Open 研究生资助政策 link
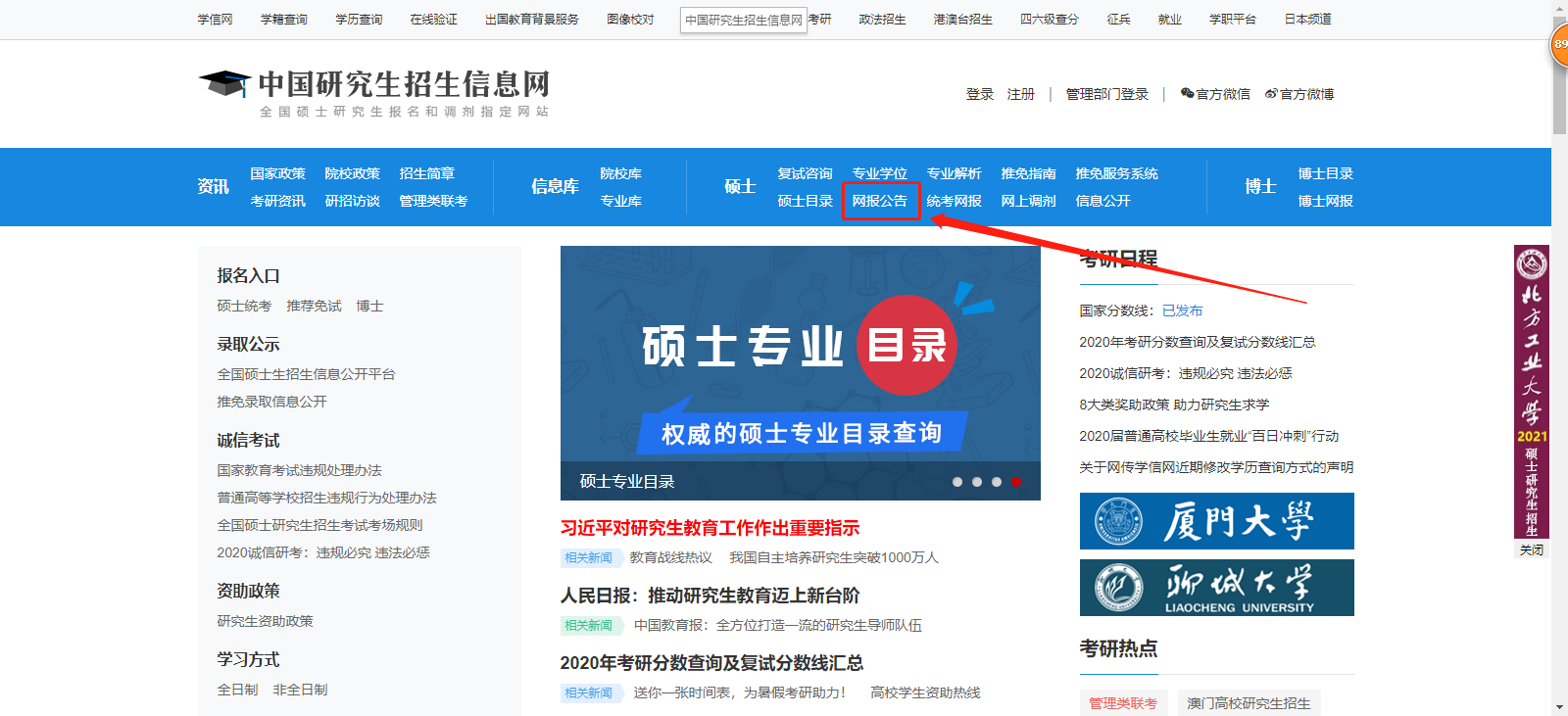Screen dimensions: 1568x716 tap(265, 621)
